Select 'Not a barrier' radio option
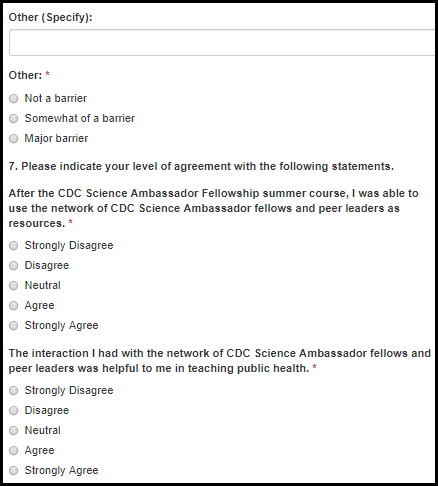The width and height of the screenshot is (438, 486). coord(13,99)
